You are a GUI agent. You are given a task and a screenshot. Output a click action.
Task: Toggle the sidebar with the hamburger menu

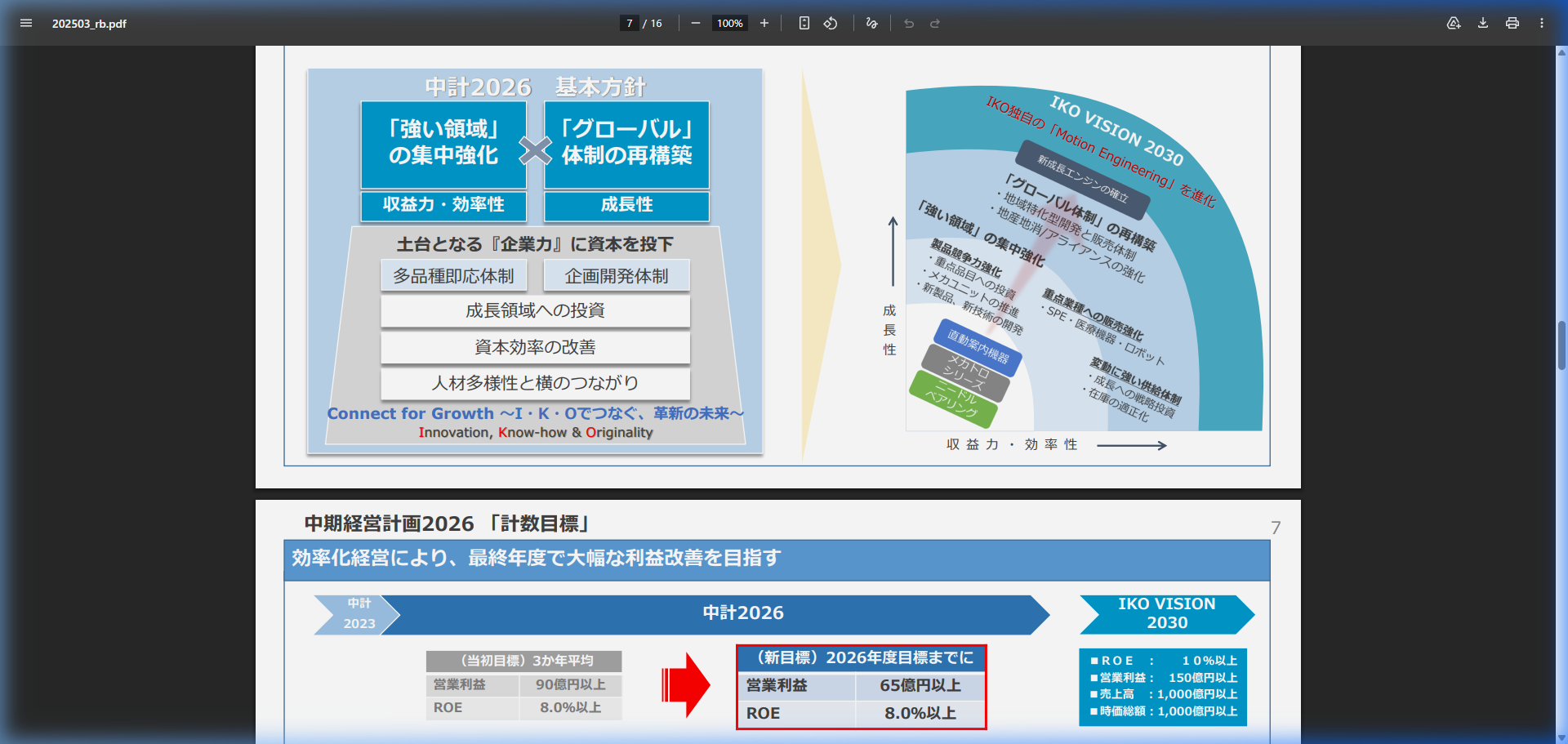point(26,24)
